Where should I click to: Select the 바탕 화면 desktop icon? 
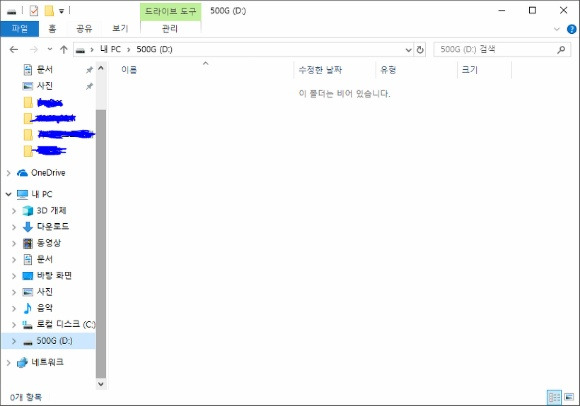[x=28, y=276]
